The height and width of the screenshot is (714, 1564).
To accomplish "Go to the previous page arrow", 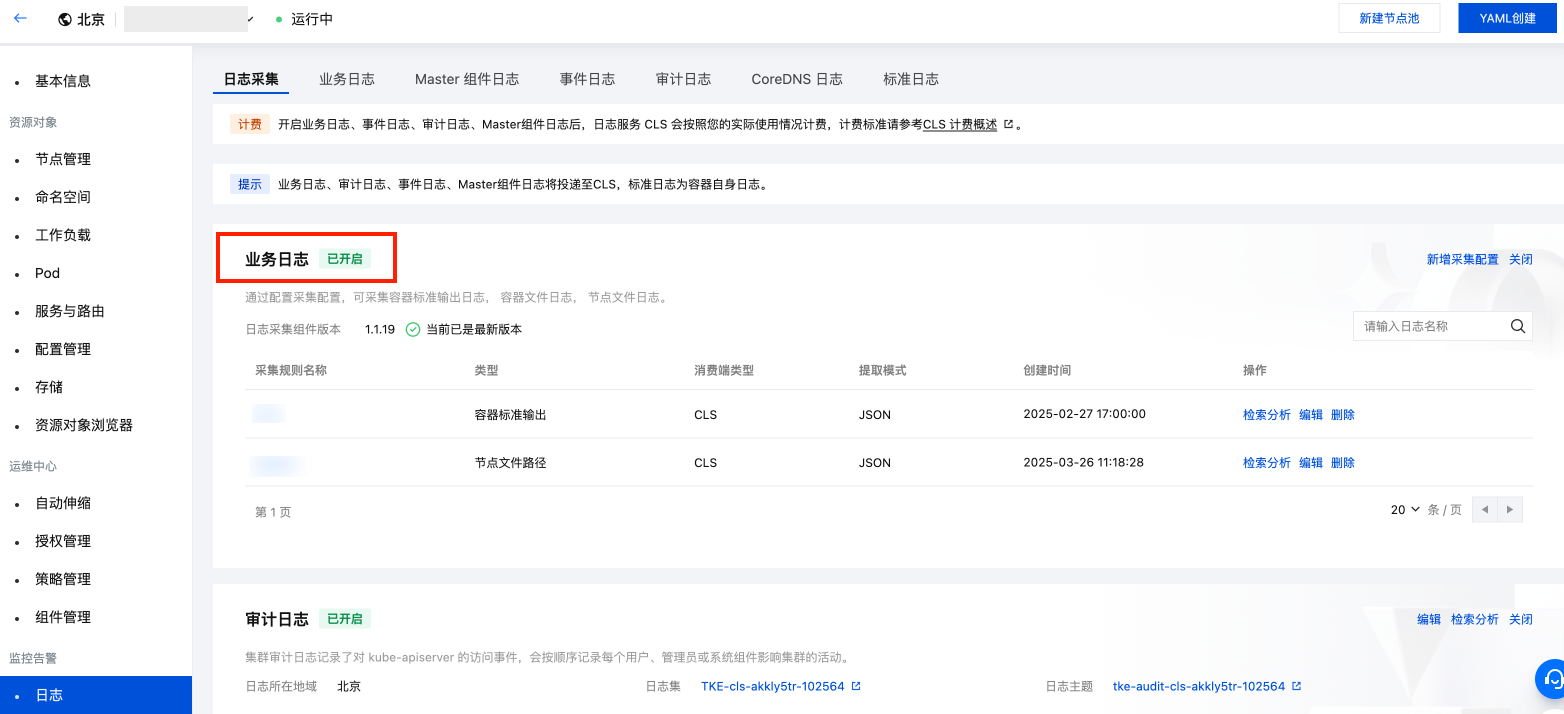I will click(x=1485, y=510).
